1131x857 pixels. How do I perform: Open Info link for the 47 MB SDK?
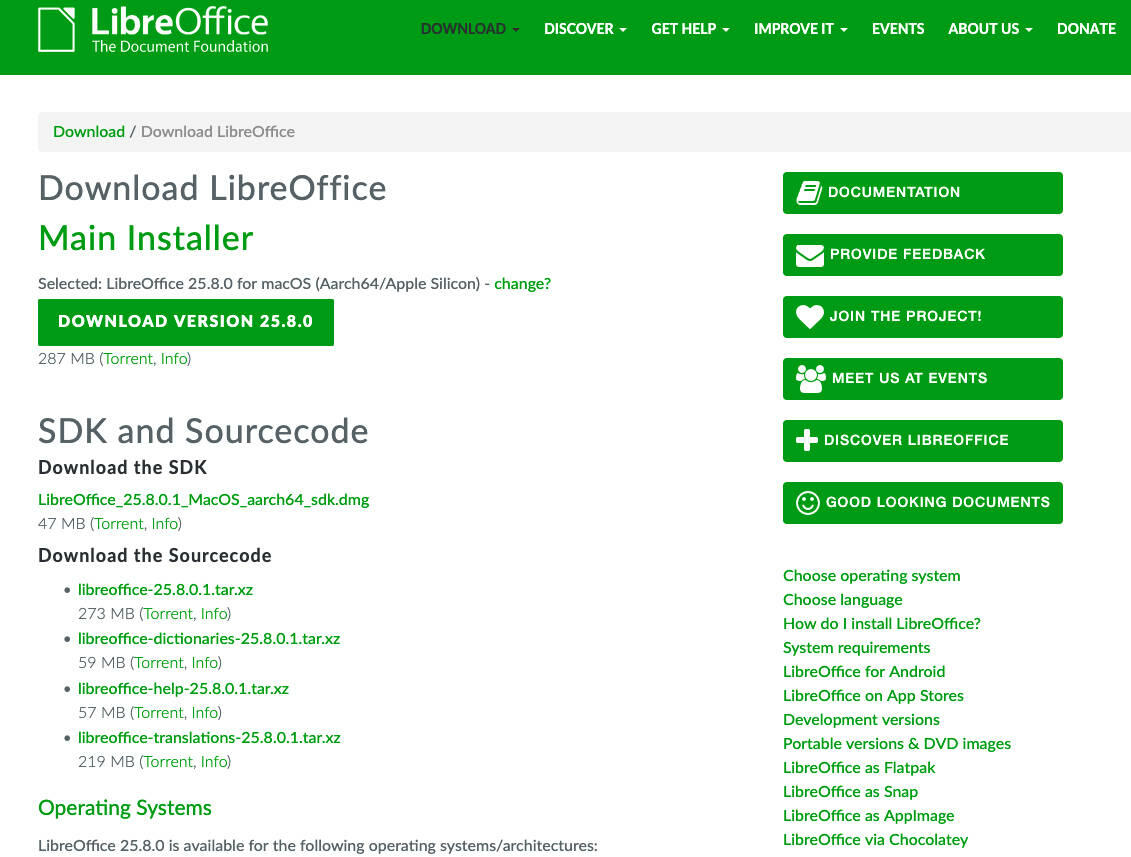coord(164,524)
